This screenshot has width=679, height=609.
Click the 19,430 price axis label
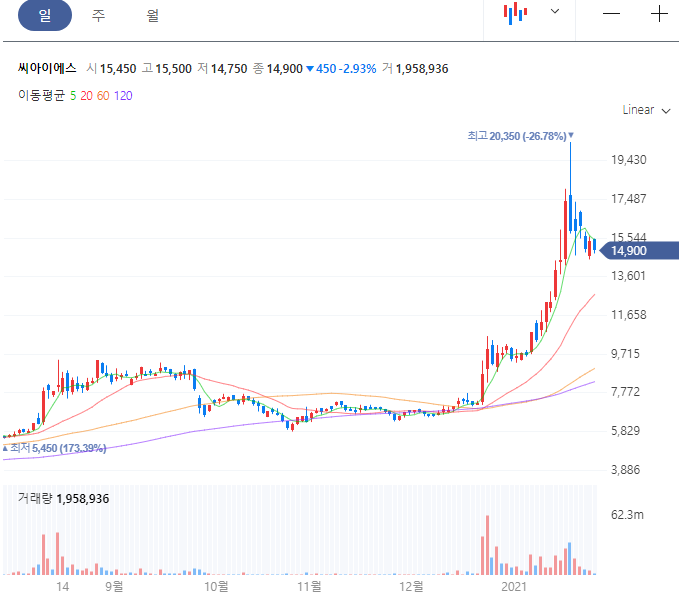pyautogui.click(x=628, y=160)
